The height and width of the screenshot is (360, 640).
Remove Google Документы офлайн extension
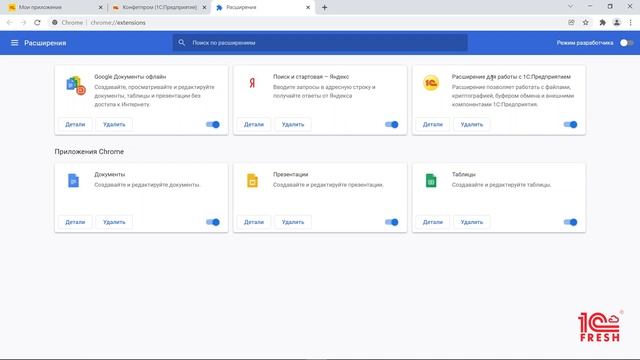click(x=114, y=124)
